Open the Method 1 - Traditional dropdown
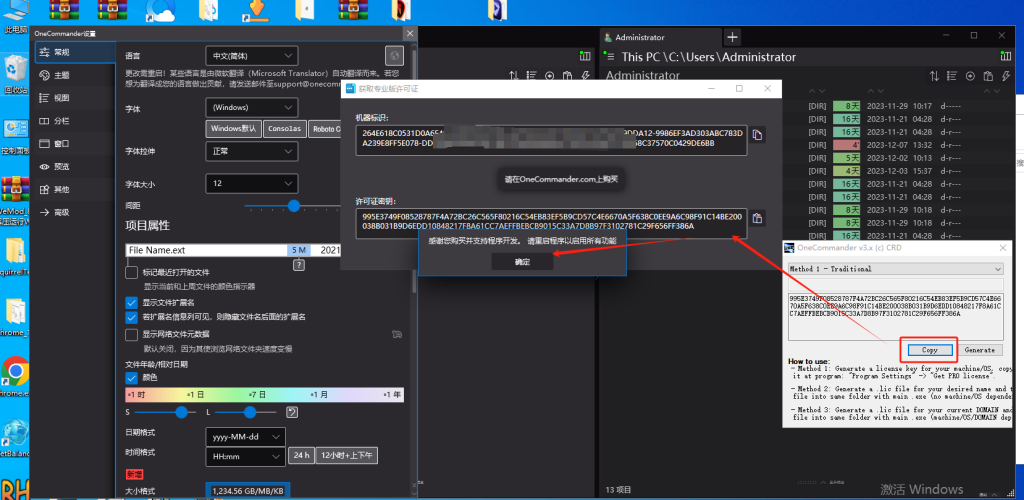Image resolution: width=1024 pixels, height=500 pixels. (x=895, y=268)
